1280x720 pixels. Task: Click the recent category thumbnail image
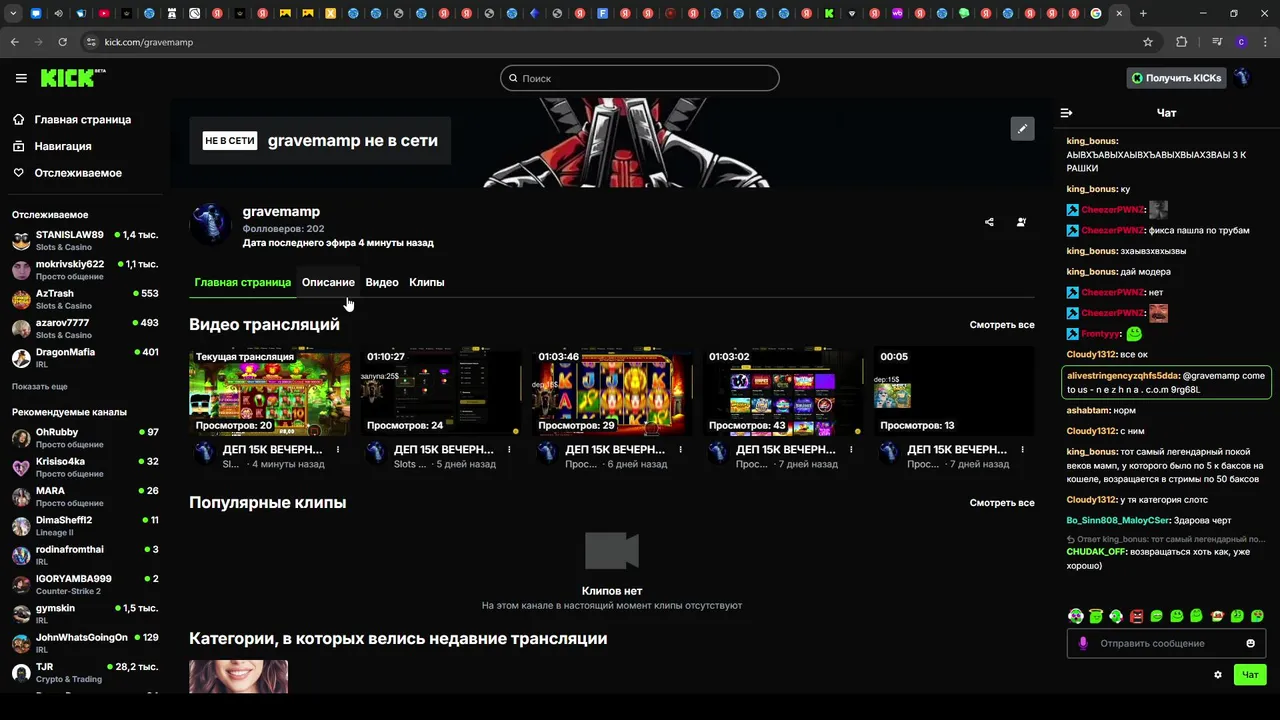point(238,677)
